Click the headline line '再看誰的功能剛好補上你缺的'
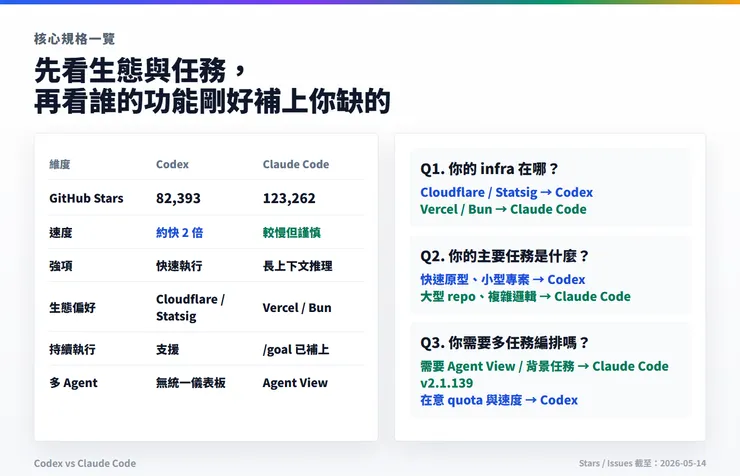 coord(212,100)
